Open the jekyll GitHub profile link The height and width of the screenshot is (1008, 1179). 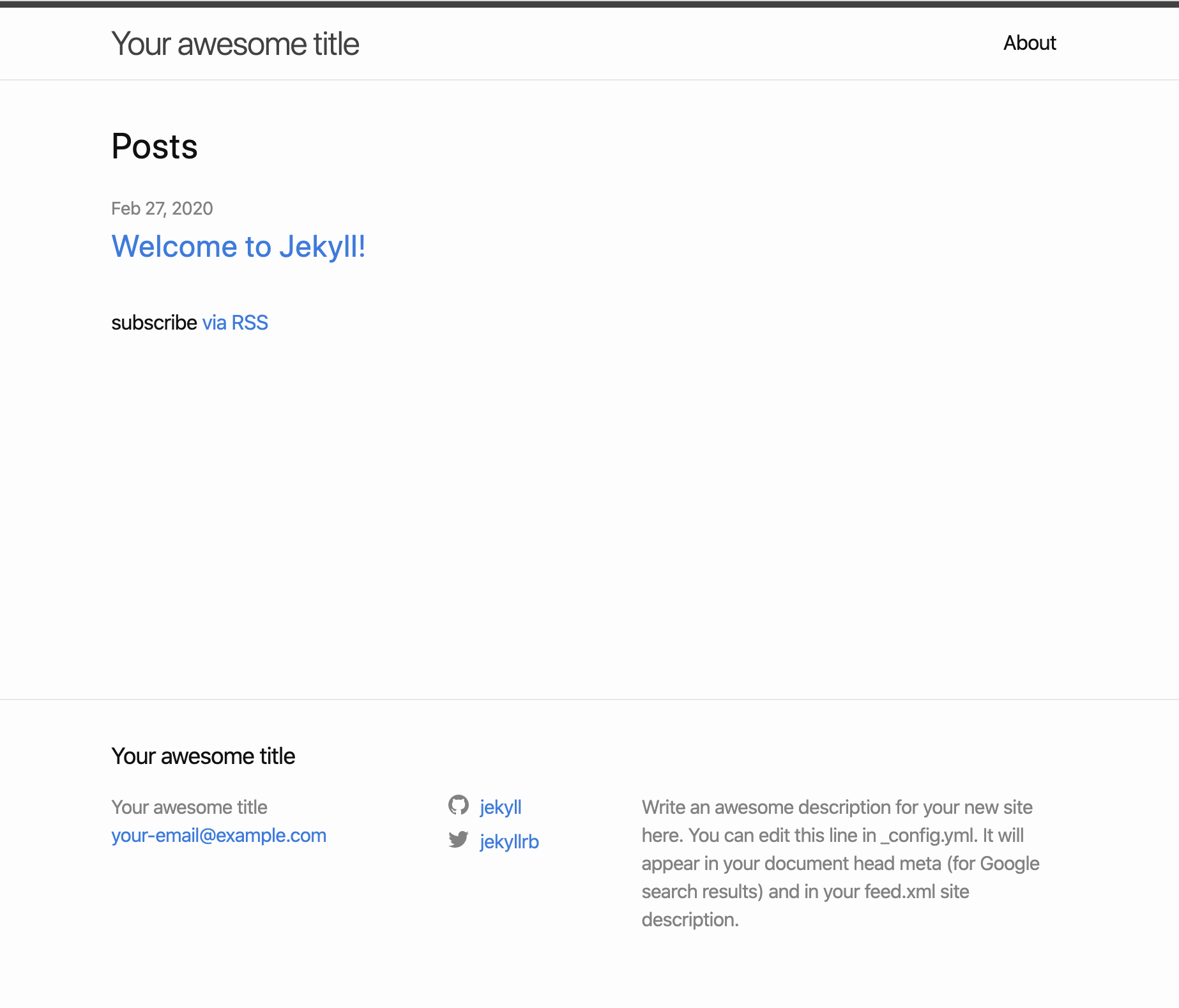[x=500, y=807]
